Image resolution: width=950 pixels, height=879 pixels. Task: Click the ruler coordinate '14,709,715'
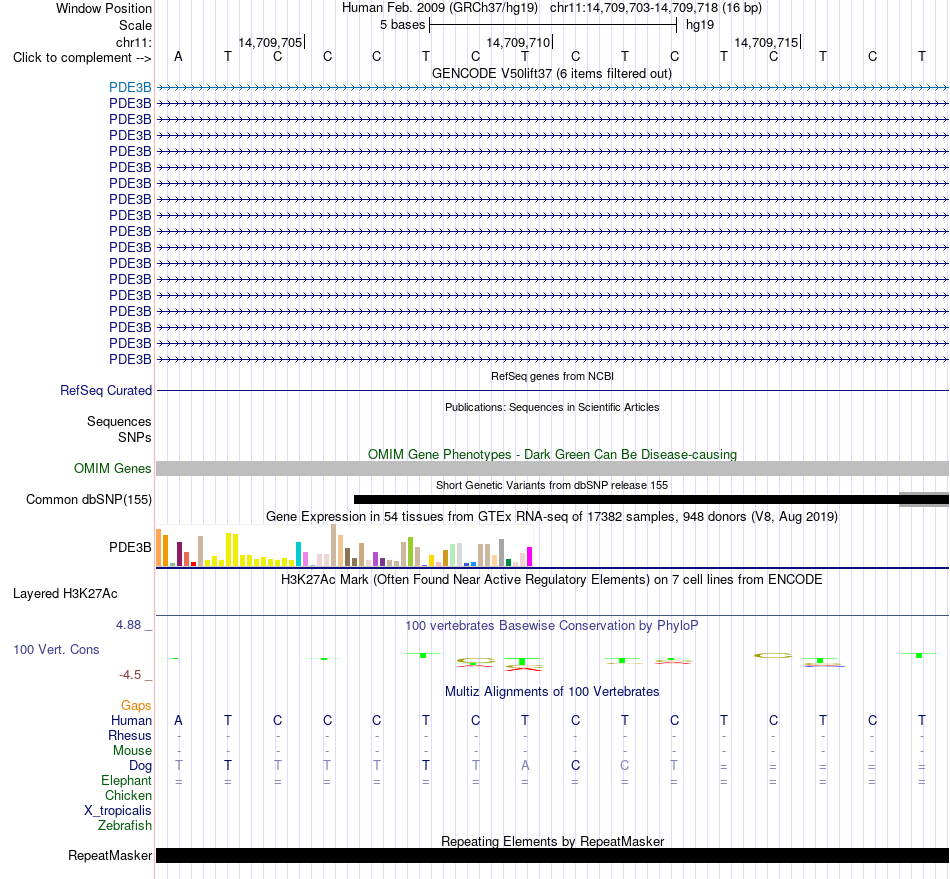[766, 42]
